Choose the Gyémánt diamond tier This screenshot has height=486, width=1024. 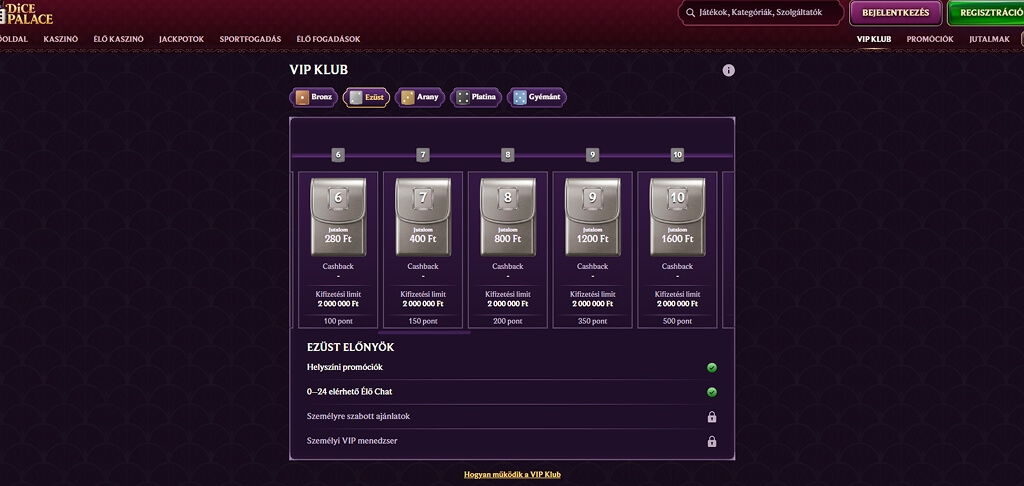537,97
